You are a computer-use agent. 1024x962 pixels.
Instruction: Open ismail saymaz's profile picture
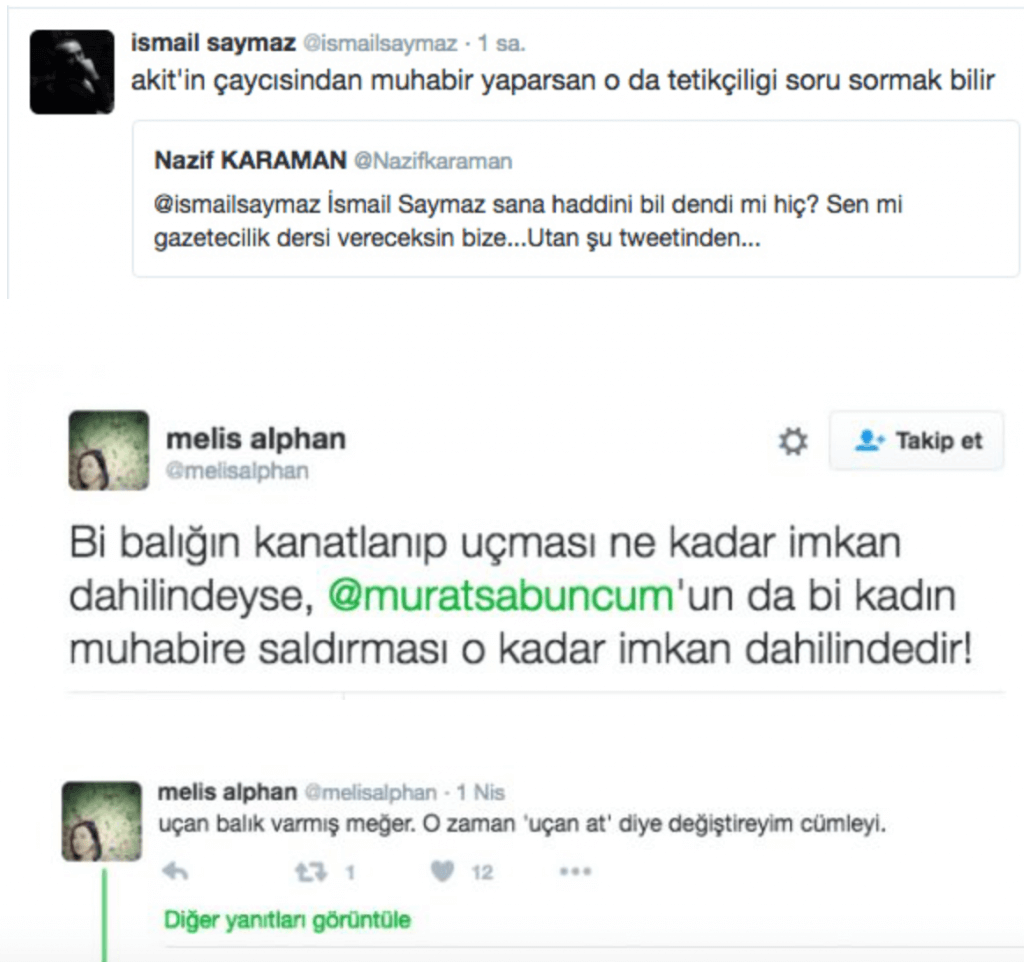click(72, 72)
